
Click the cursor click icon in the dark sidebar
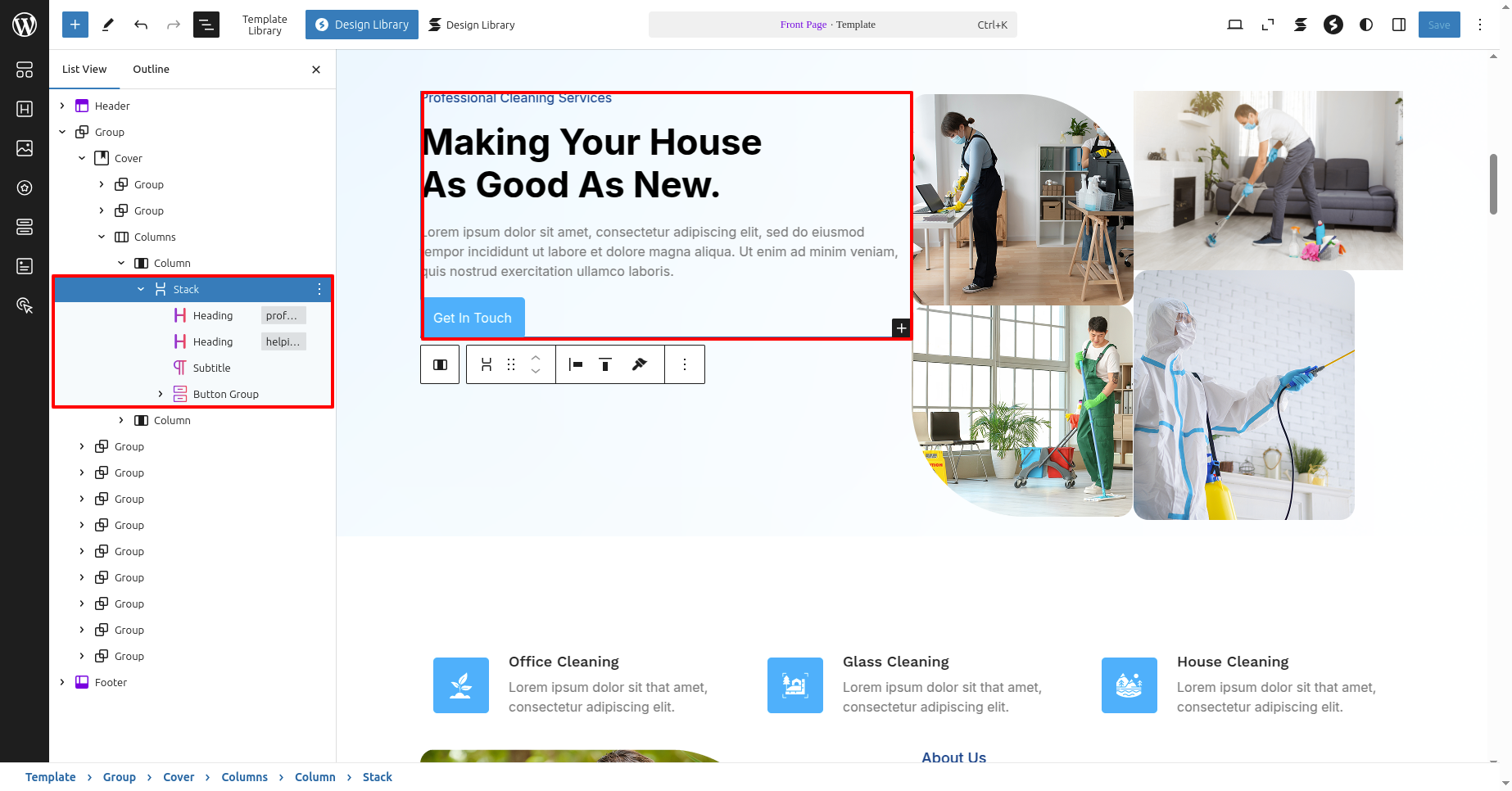25,305
